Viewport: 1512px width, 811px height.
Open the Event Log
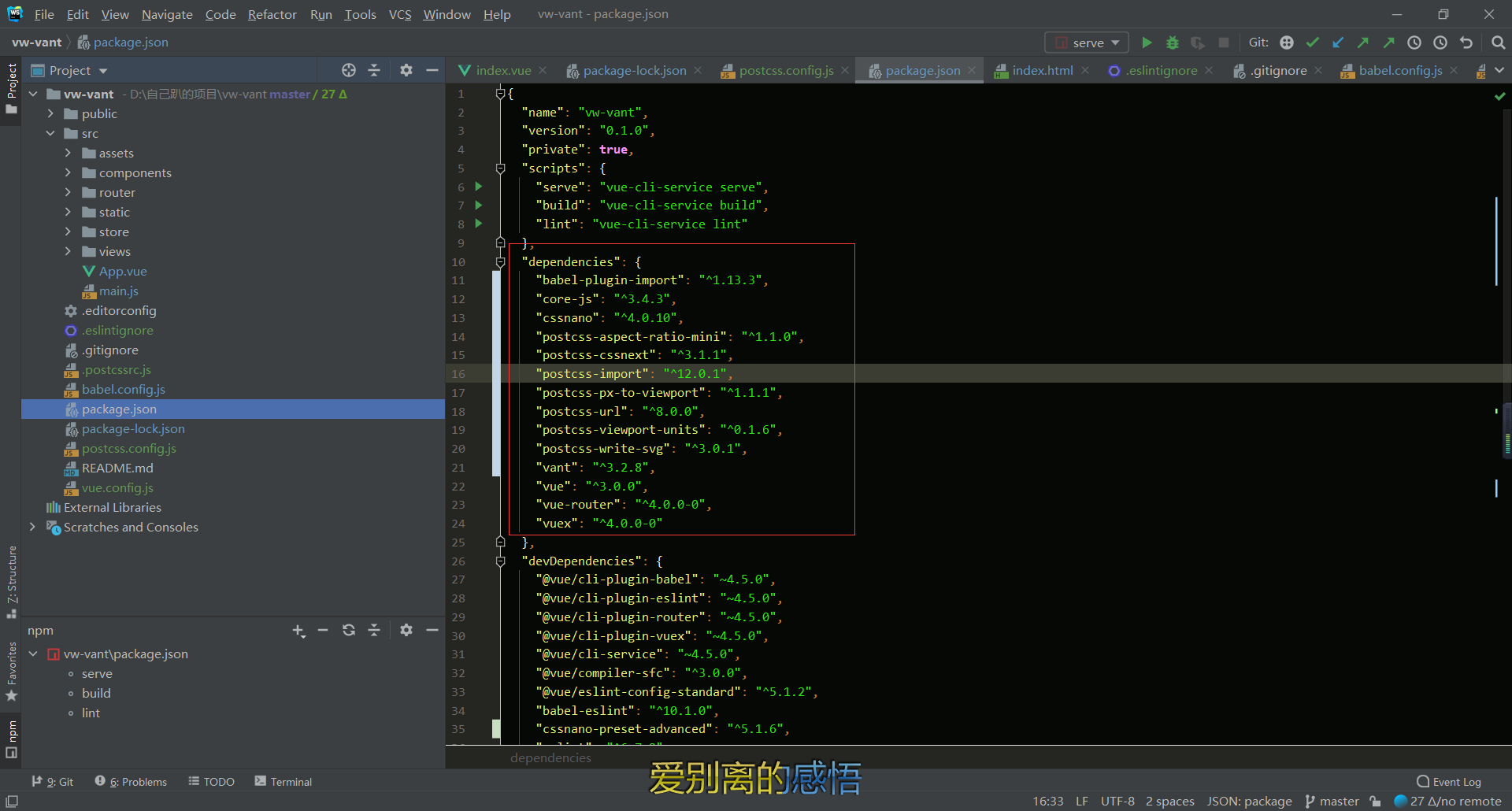(1449, 781)
